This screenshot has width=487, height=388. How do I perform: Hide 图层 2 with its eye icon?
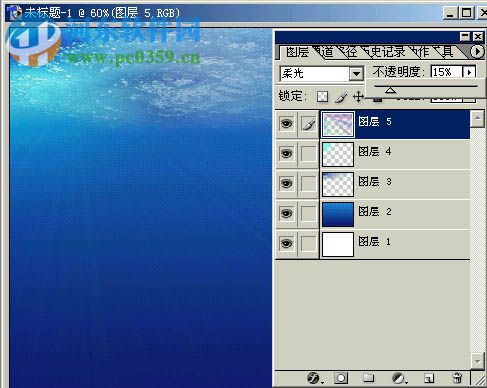pos(286,213)
